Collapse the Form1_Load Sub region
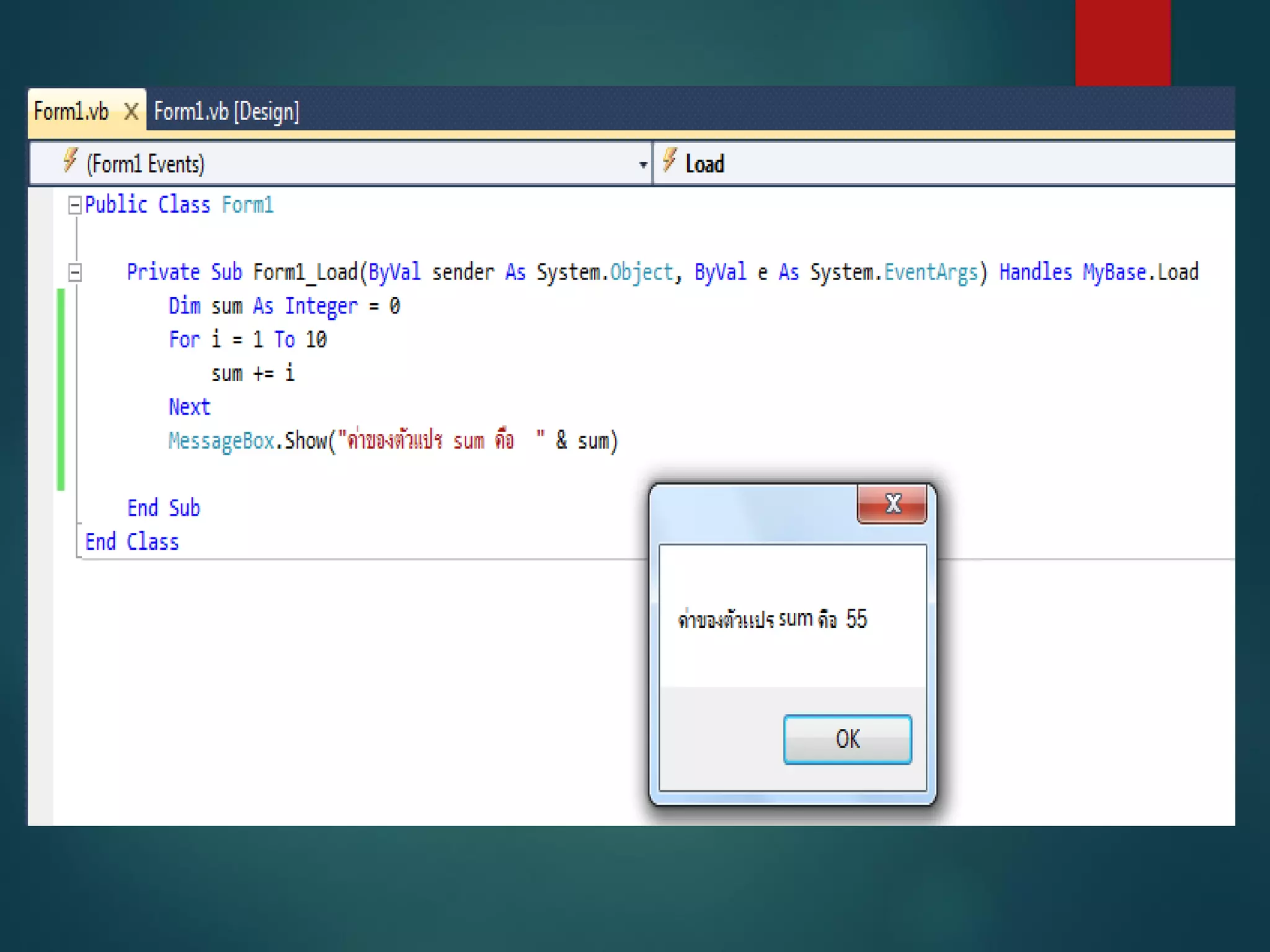Image resolution: width=1270 pixels, height=952 pixels. (x=75, y=273)
